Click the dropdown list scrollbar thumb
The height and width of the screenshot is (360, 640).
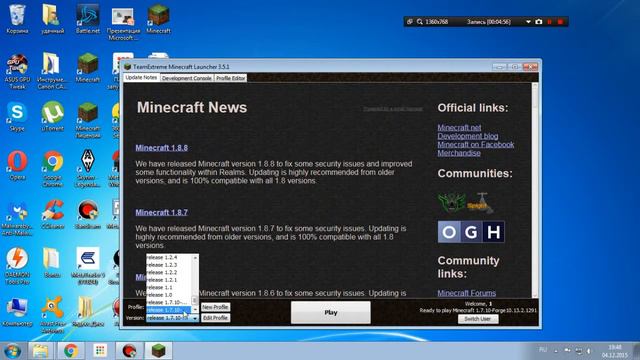(195, 300)
